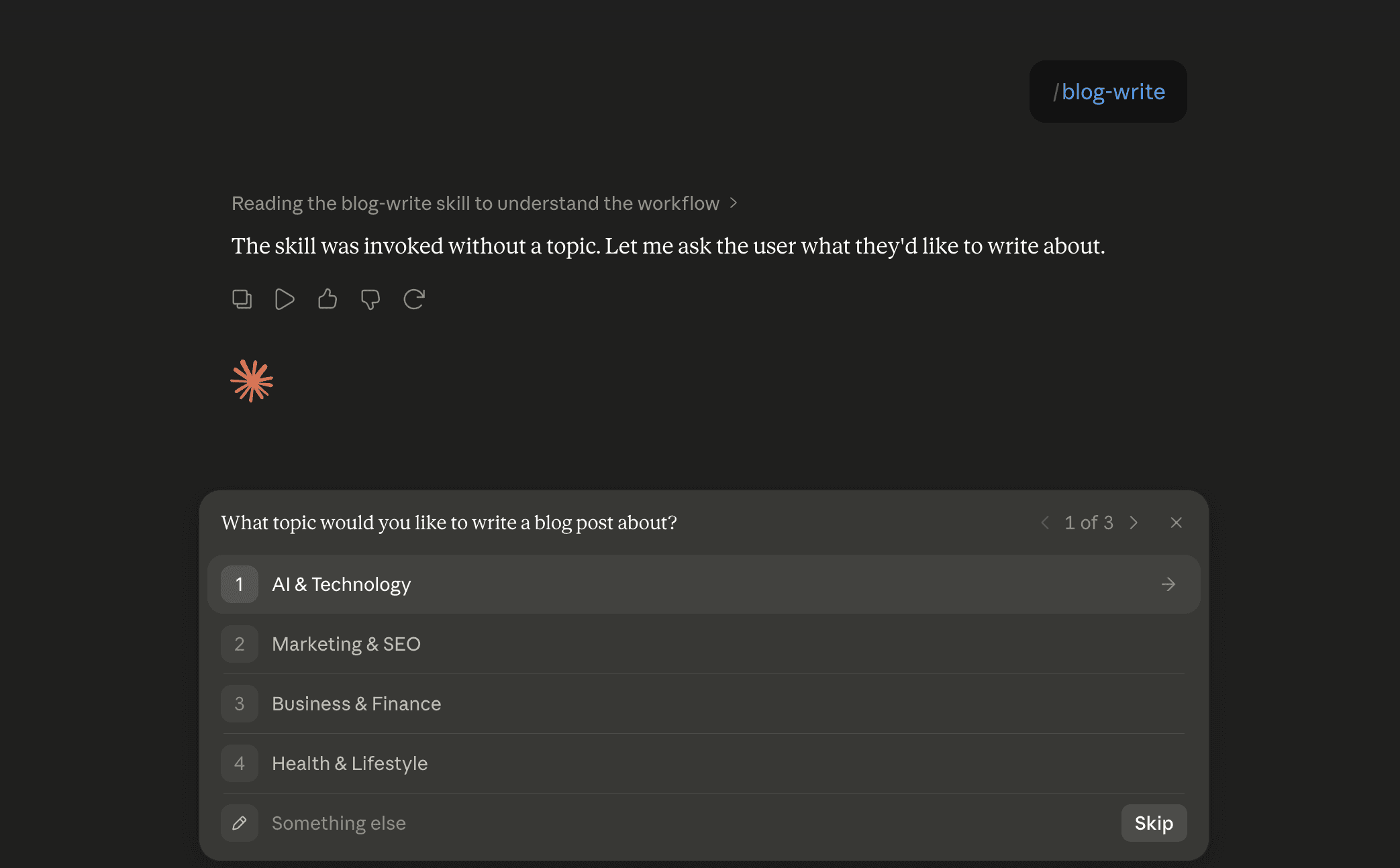Click the number 1 badge

tap(240, 584)
